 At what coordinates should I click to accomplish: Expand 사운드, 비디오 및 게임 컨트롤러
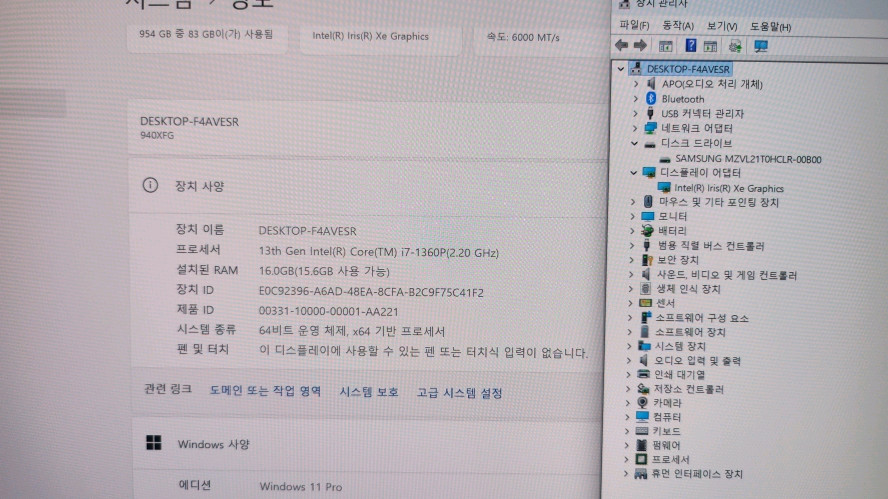click(631, 275)
